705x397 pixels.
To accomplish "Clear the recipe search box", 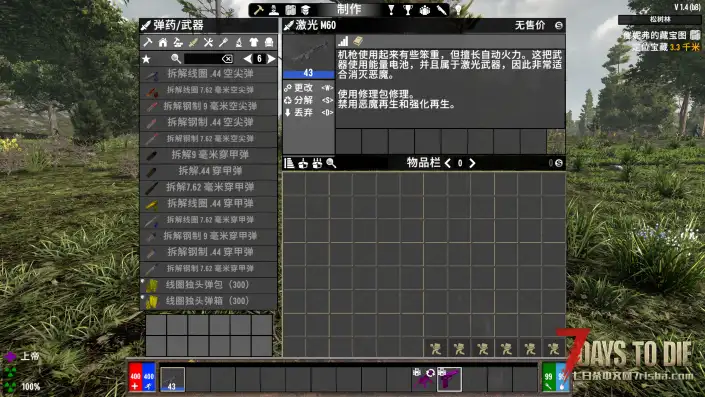I will point(228,59).
